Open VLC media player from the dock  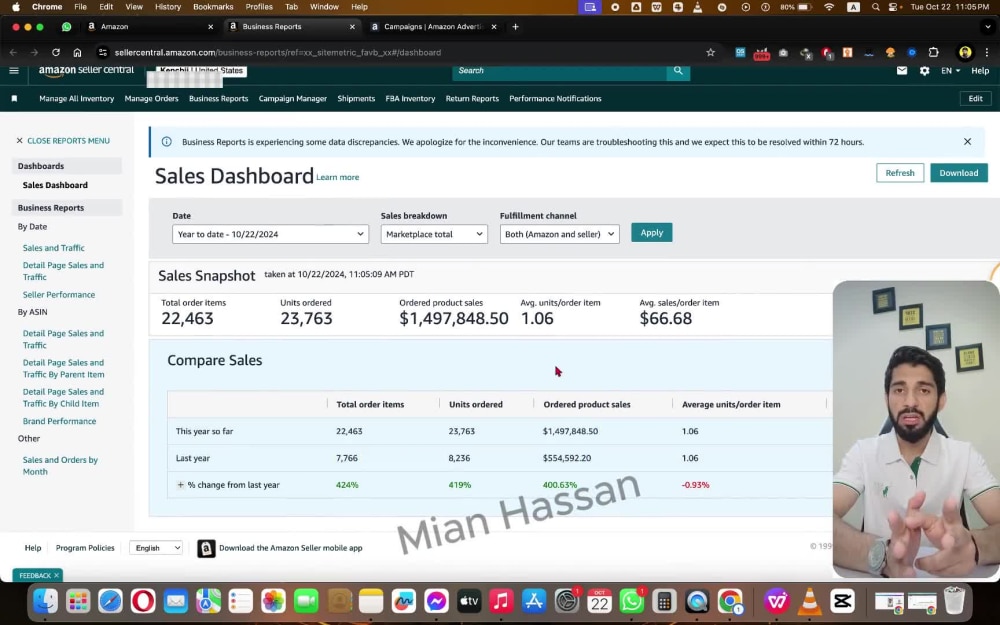click(x=810, y=601)
